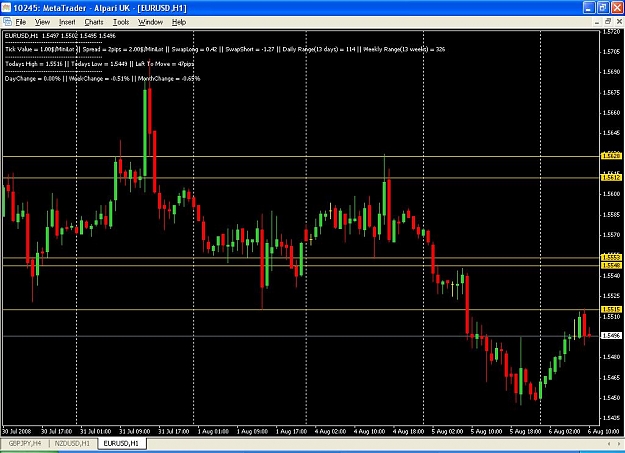Click the 1 Aug 17:00 time label
Image resolution: width=625 pixels, height=453 pixels.
[292, 431]
